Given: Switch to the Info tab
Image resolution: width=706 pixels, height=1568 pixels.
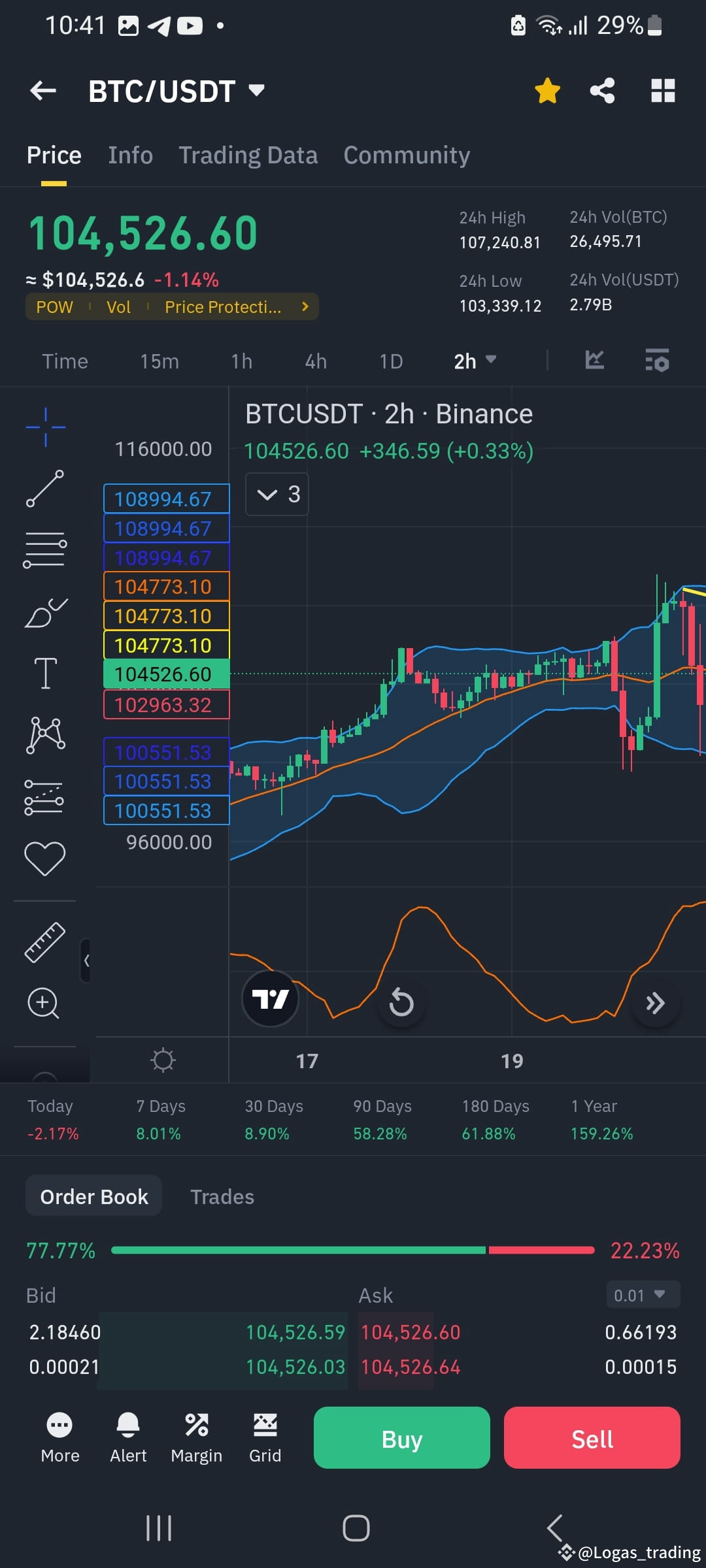Looking at the screenshot, I should 130,155.
